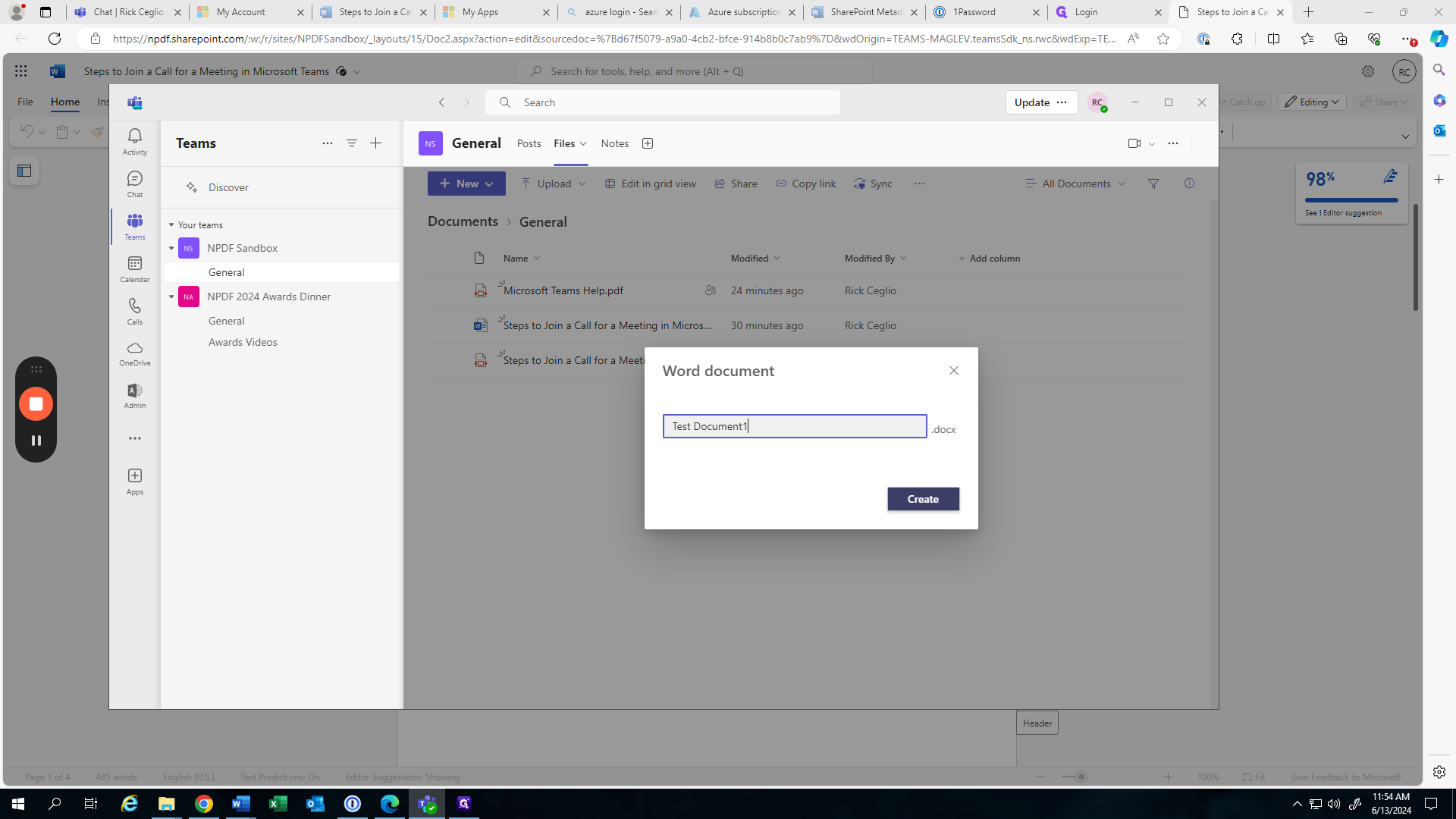The image size is (1456, 819).
Task: Click Create in Word document dialog
Action: 924,499
